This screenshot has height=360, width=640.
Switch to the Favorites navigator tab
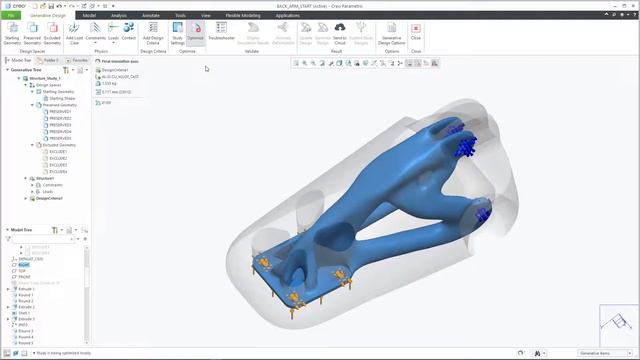click(x=77, y=60)
